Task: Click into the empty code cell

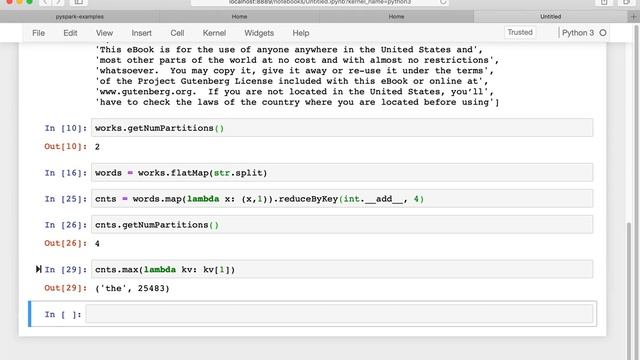Action: pos(340,314)
